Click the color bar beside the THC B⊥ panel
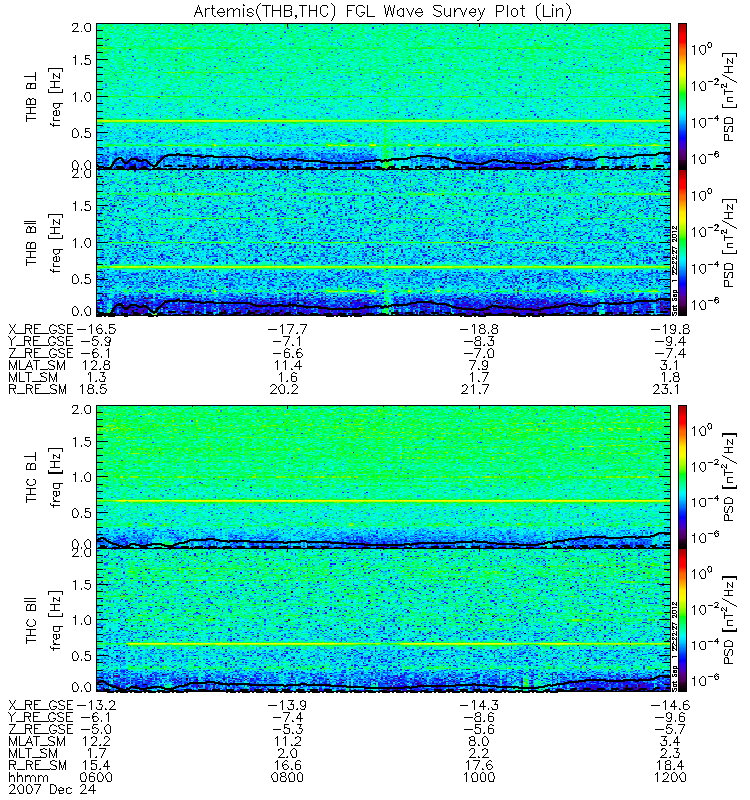The height and width of the screenshot is (800, 750). click(682, 477)
